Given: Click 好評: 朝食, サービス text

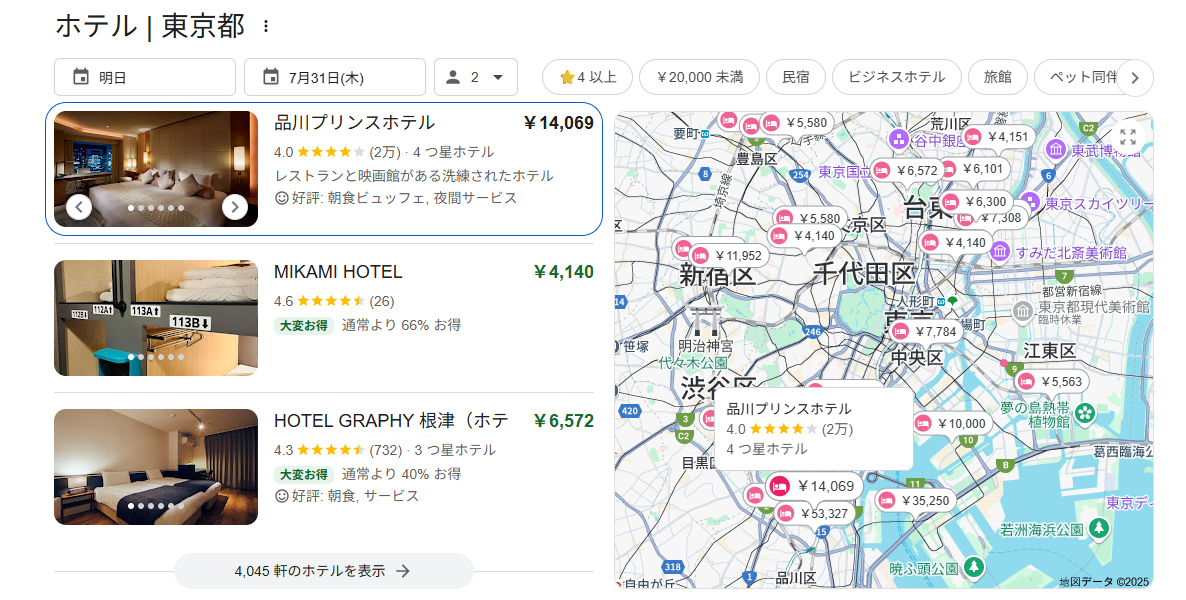Looking at the screenshot, I should (346, 496).
